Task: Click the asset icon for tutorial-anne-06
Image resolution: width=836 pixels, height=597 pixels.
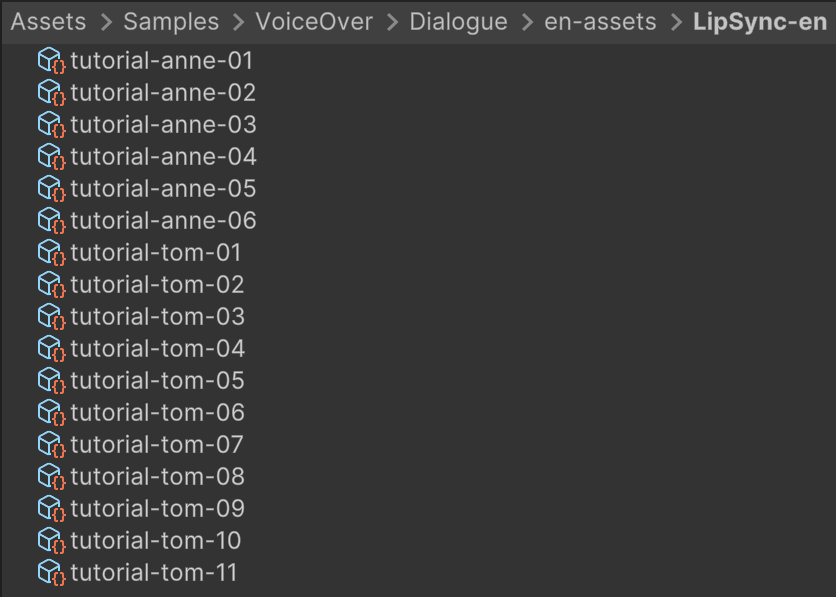Action: (50, 221)
